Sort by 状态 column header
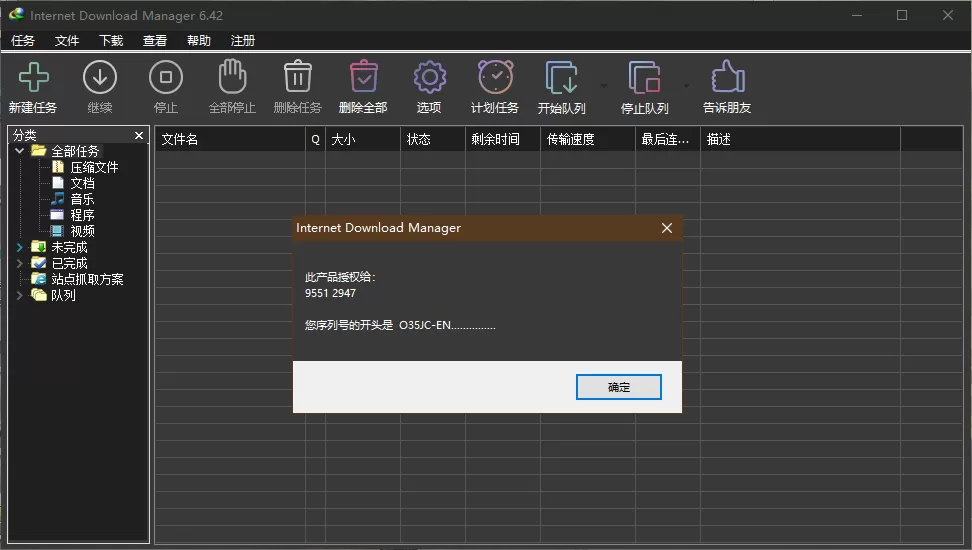This screenshot has width=972, height=550. click(x=433, y=140)
